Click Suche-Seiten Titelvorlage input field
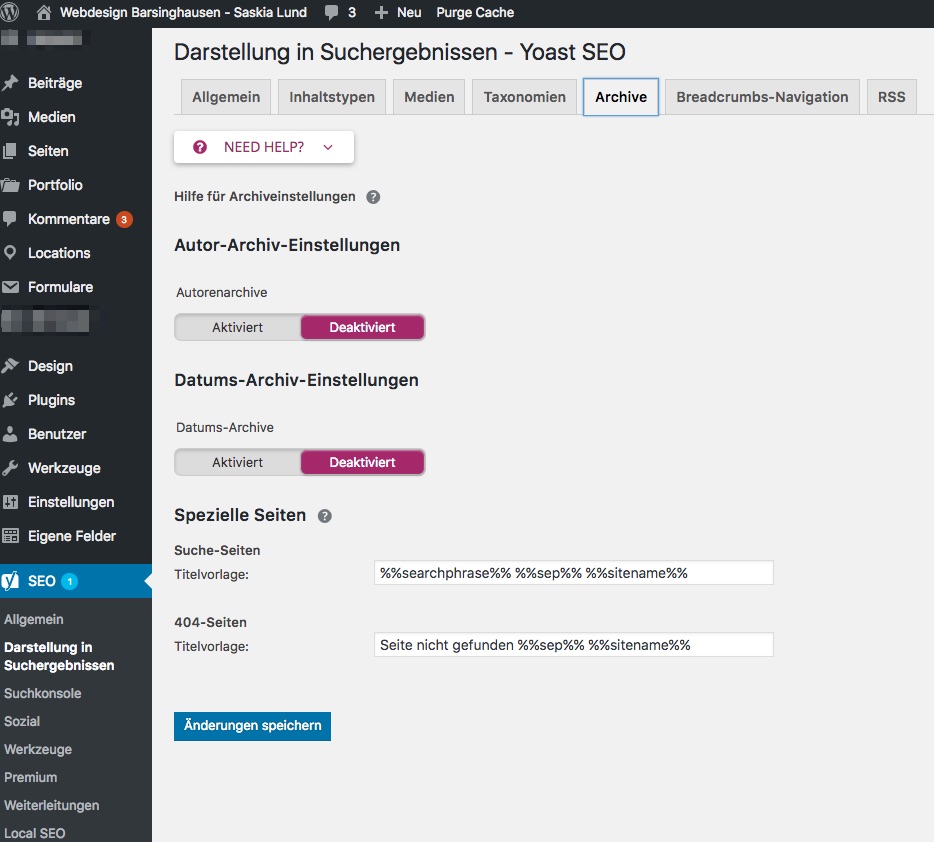Viewport: 934px width, 842px height. (x=574, y=573)
